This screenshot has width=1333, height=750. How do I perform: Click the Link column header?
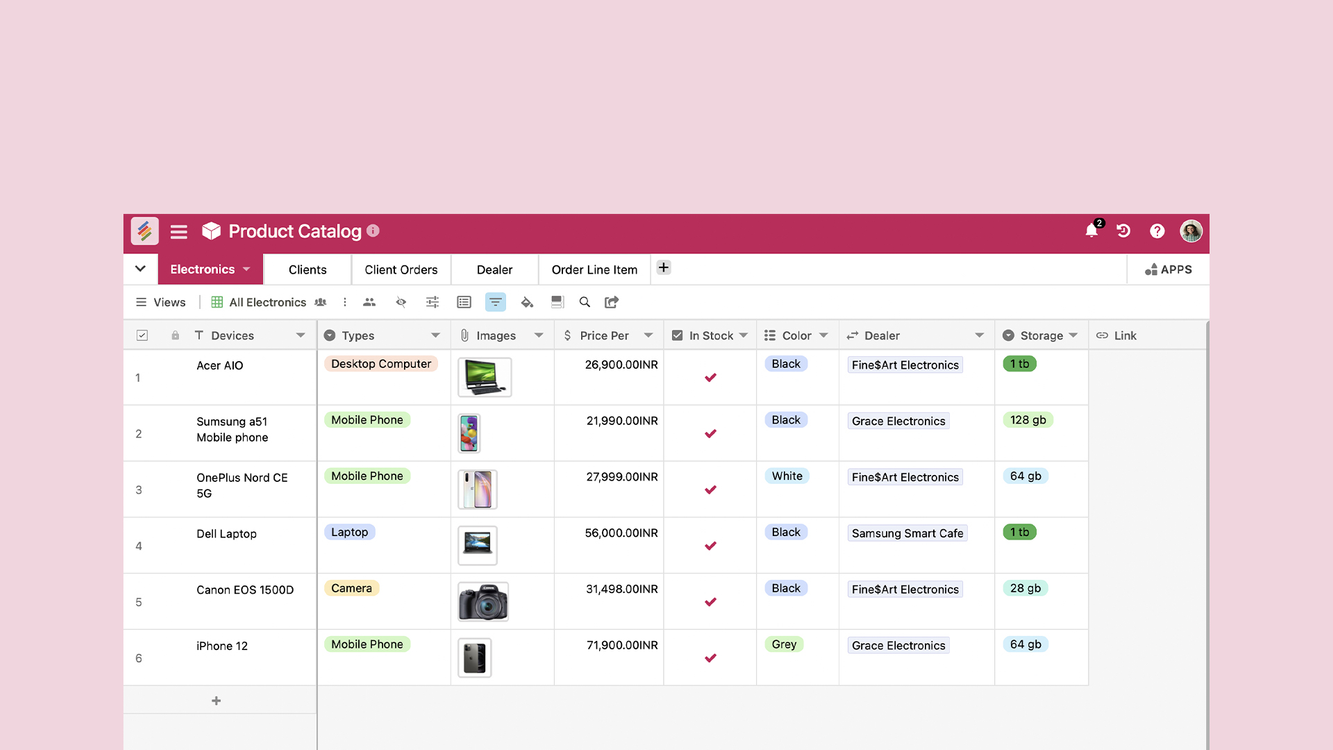[1116, 336]
